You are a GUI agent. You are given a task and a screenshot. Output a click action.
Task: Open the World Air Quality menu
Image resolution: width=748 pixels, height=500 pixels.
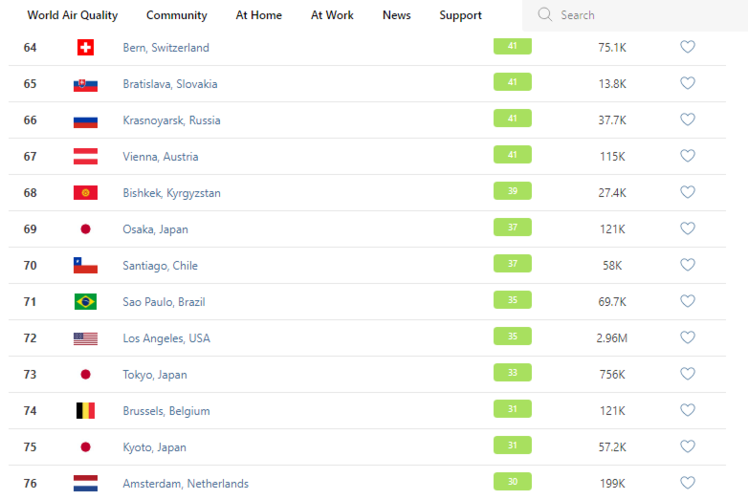tap(72, 15)
